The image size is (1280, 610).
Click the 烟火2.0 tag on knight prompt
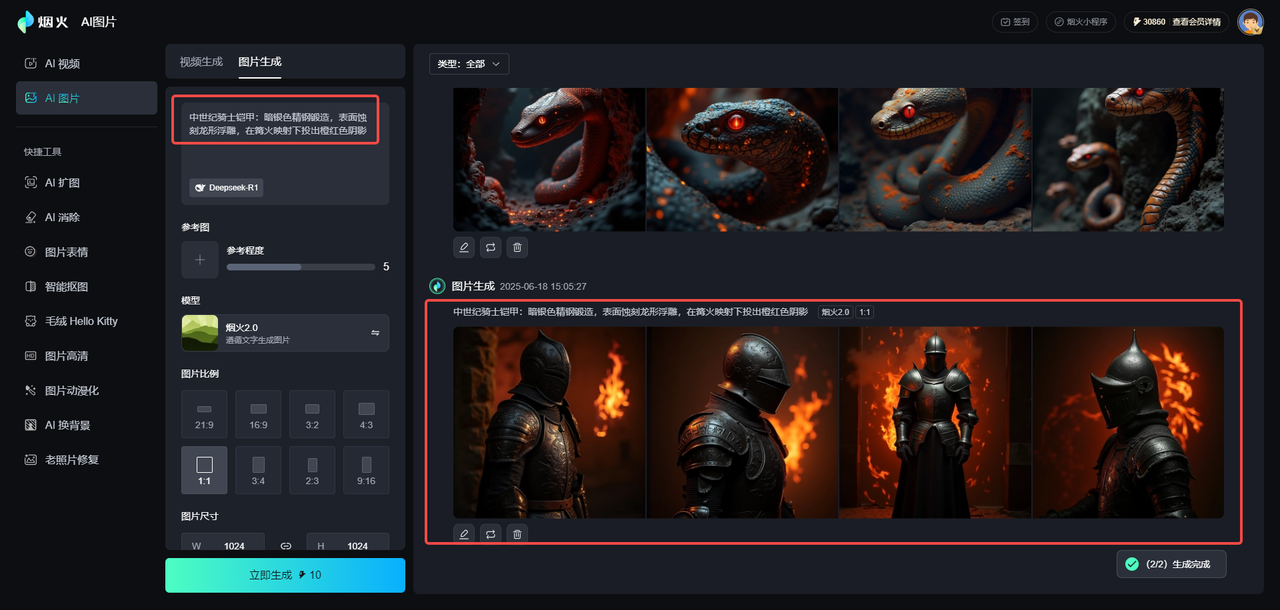(x=835, y=312)
